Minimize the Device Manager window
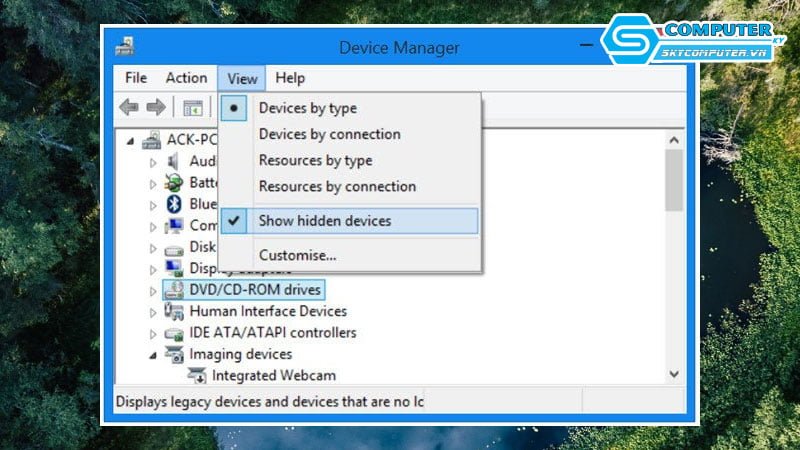The width and height of the screenshot is (800, 450). coord(586,45)
